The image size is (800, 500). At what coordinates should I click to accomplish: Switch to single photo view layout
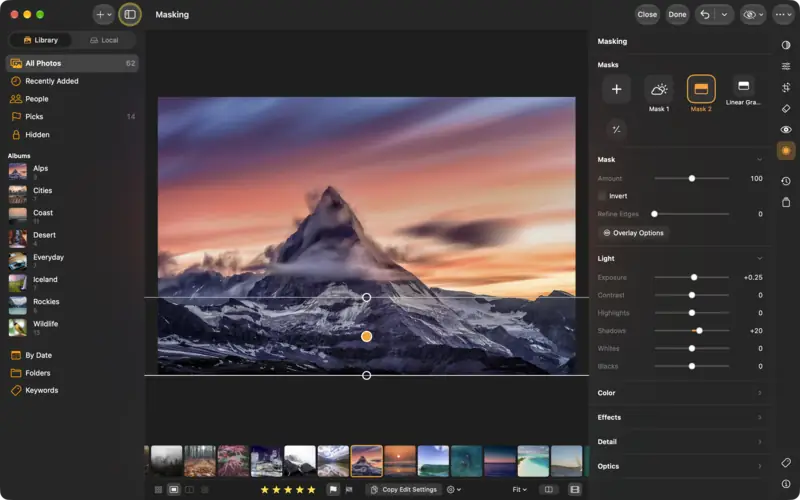173,490
